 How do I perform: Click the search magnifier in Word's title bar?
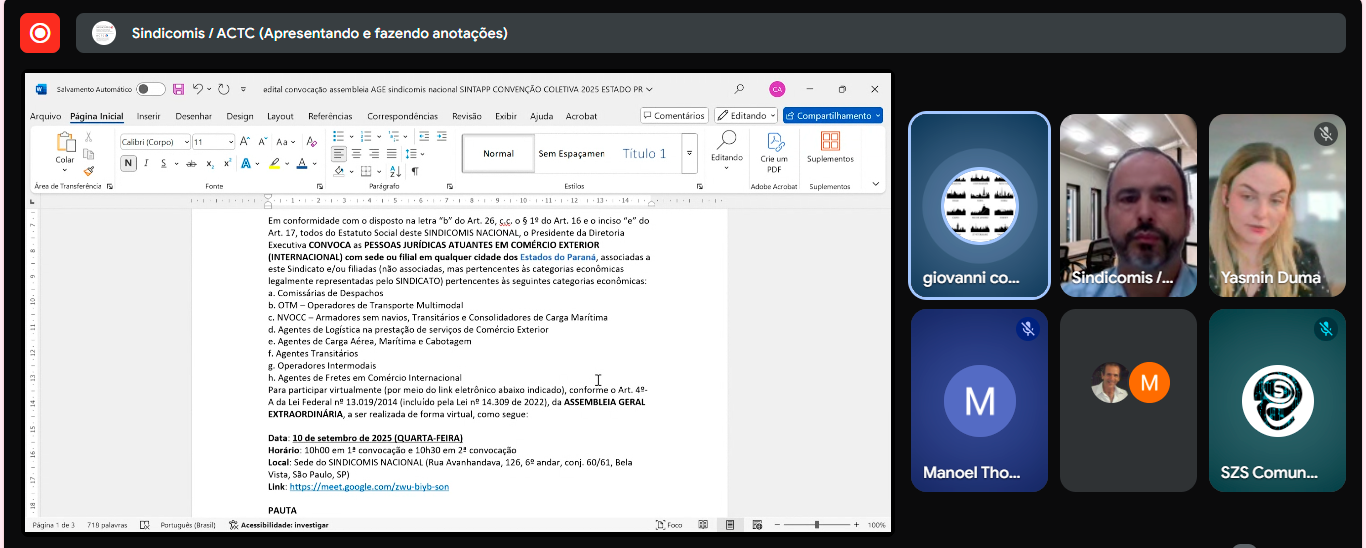(x=739, y=89)
